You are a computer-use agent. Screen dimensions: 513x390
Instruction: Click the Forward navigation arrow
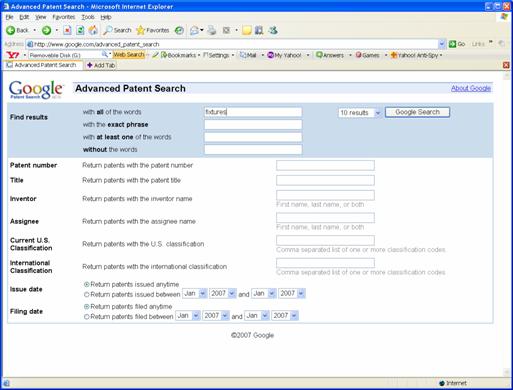(x=46, y=30)
